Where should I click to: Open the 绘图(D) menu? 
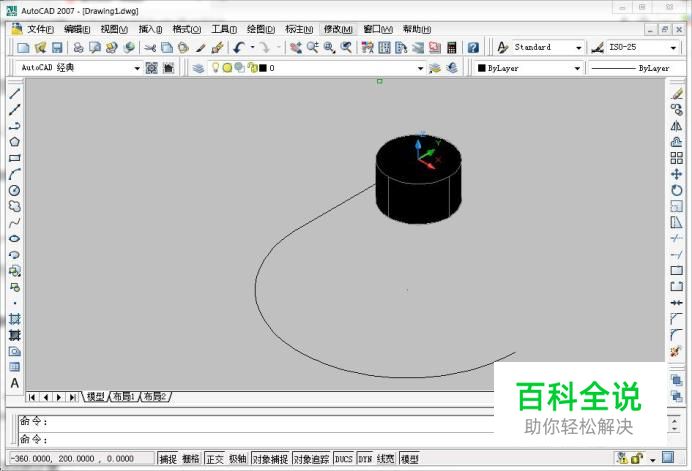click(x=261, y=29)
